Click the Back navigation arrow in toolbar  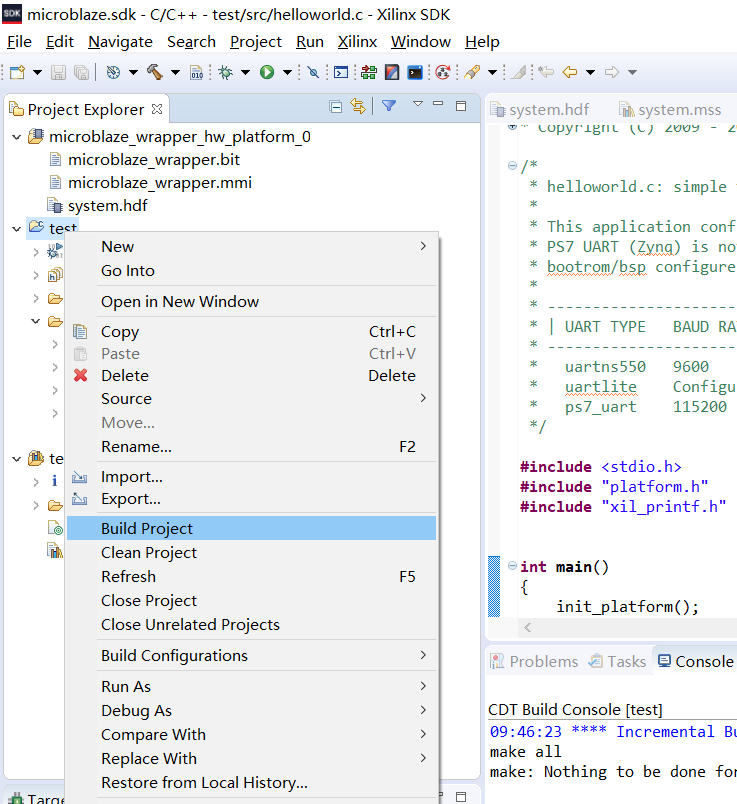point(571,72)
